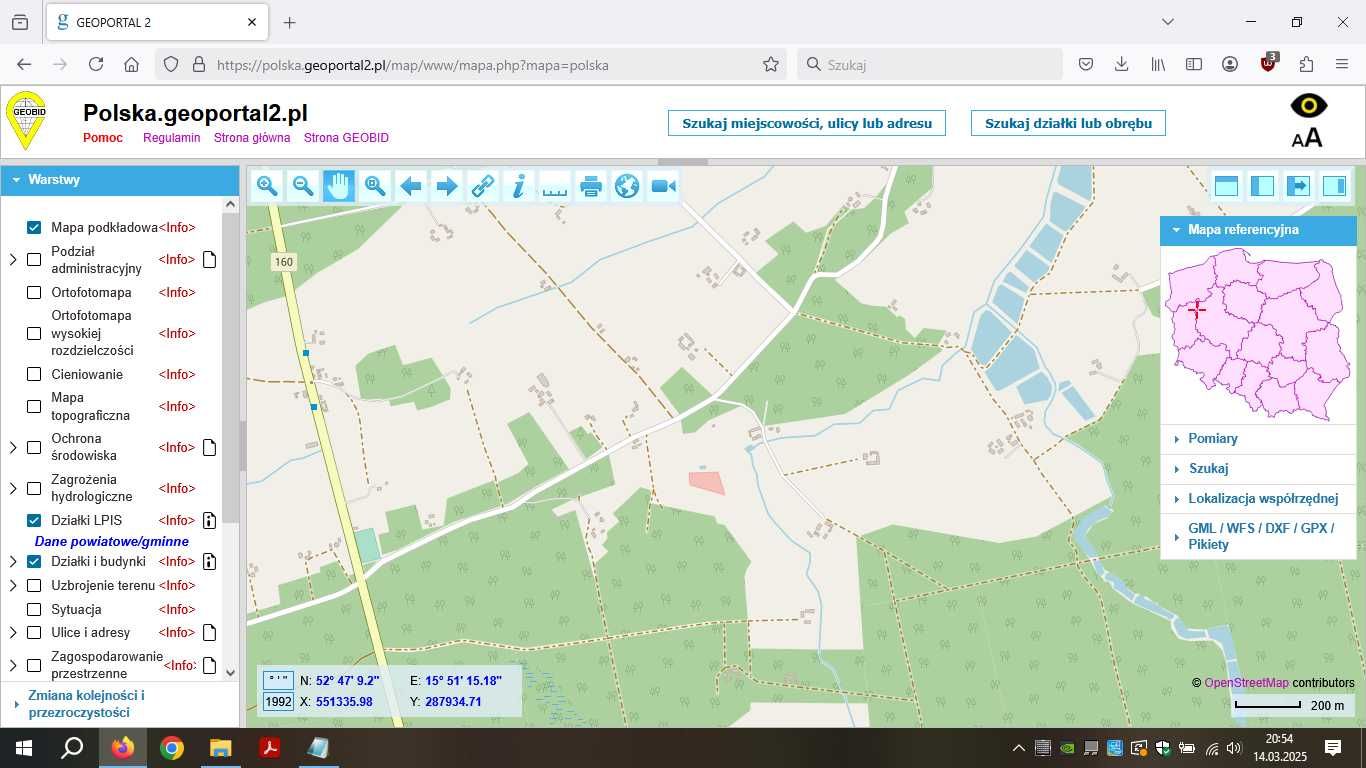Screen dimensions: 1366x768
Task: Open a new browser tab
Action: tap(289, 22)
